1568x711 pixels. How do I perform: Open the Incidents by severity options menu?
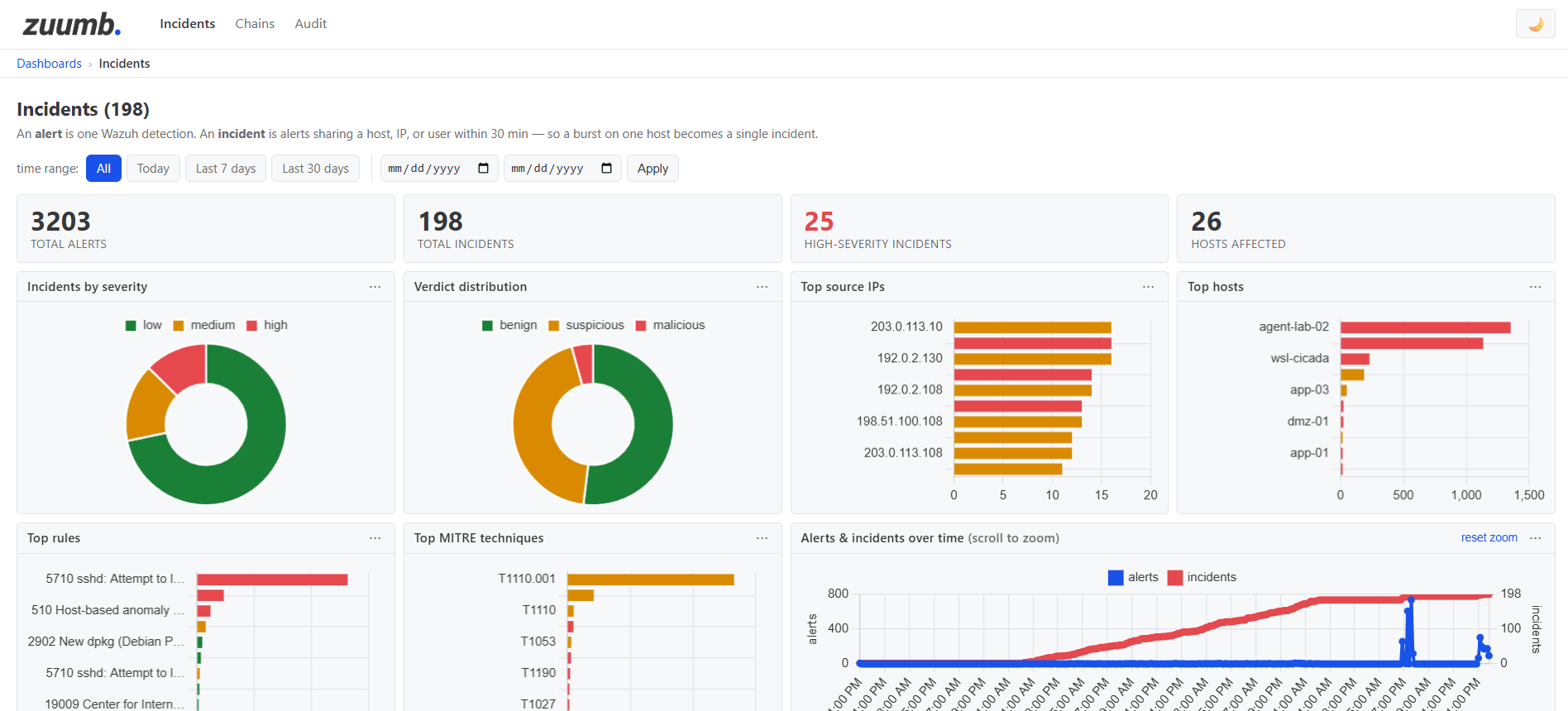tap(375, 287)
